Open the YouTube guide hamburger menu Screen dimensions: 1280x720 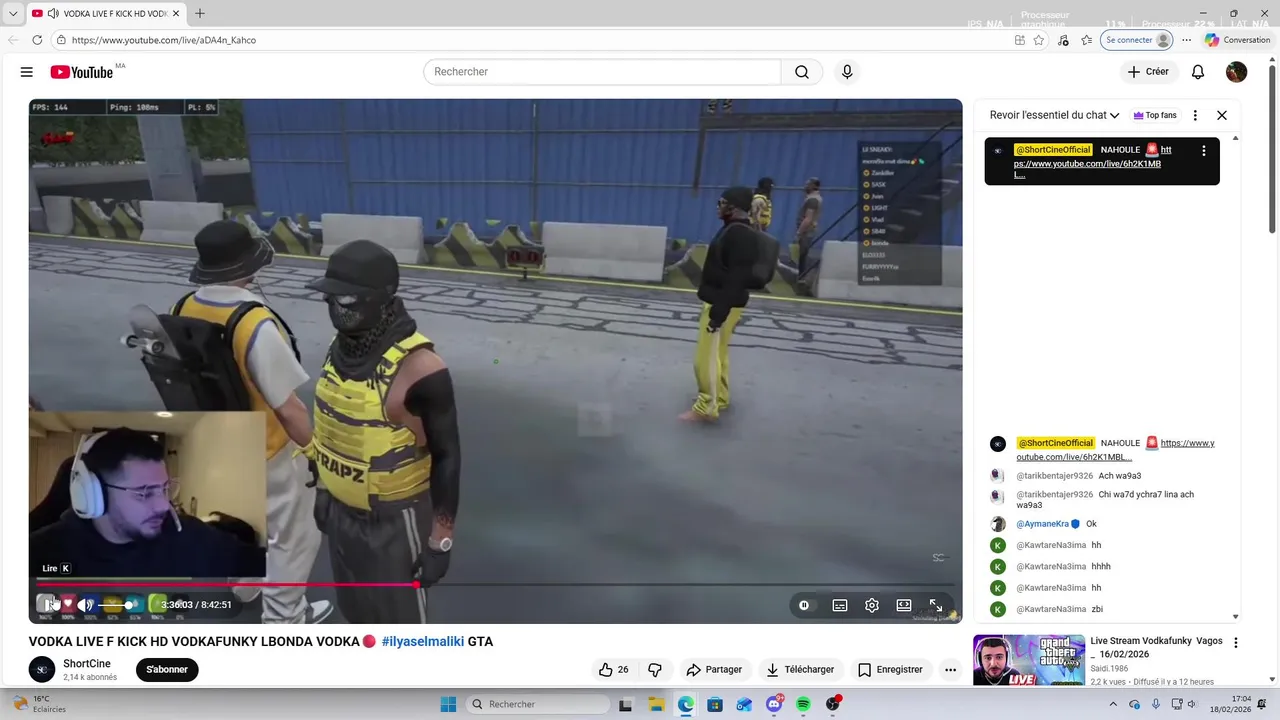pos(27,72)
